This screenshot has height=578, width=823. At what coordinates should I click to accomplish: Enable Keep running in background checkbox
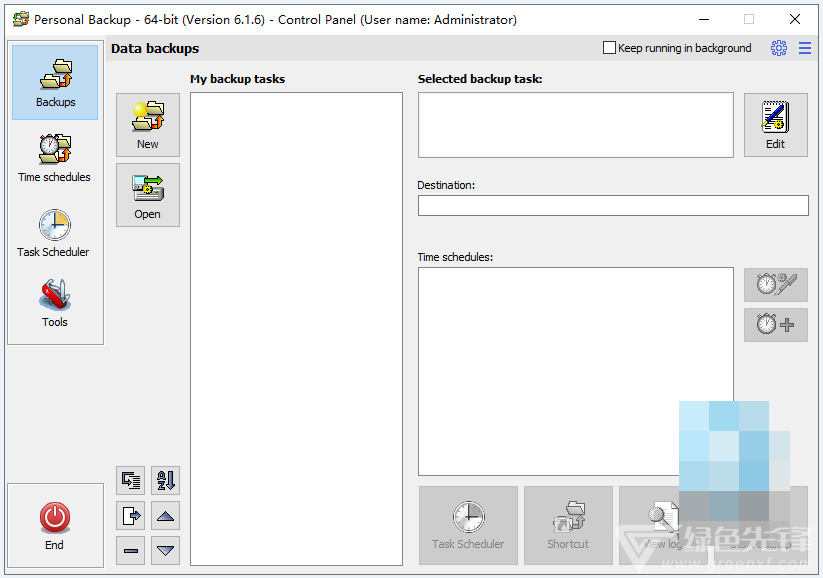[609, 48]
